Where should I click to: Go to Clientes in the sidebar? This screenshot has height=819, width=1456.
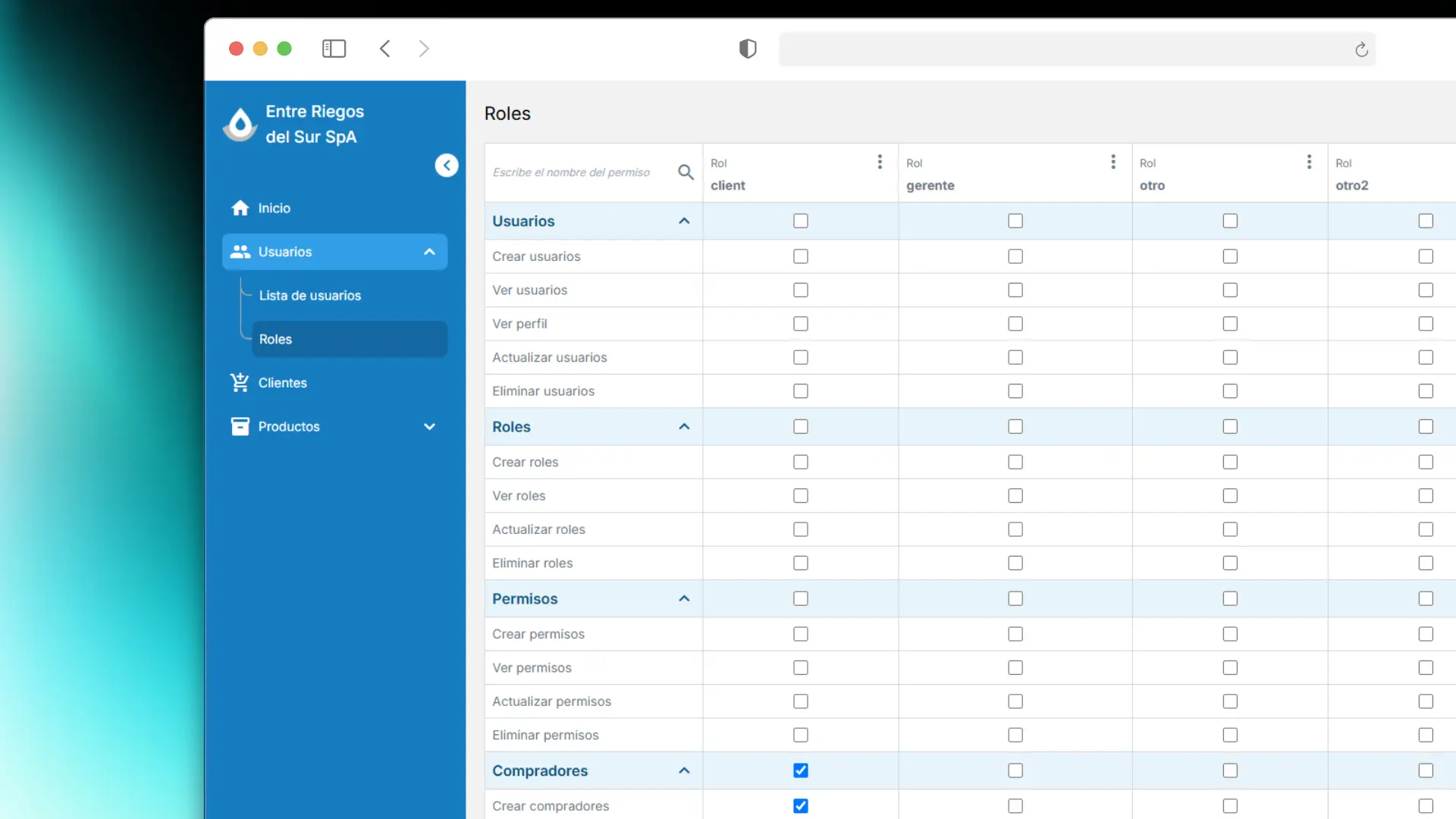282,383
